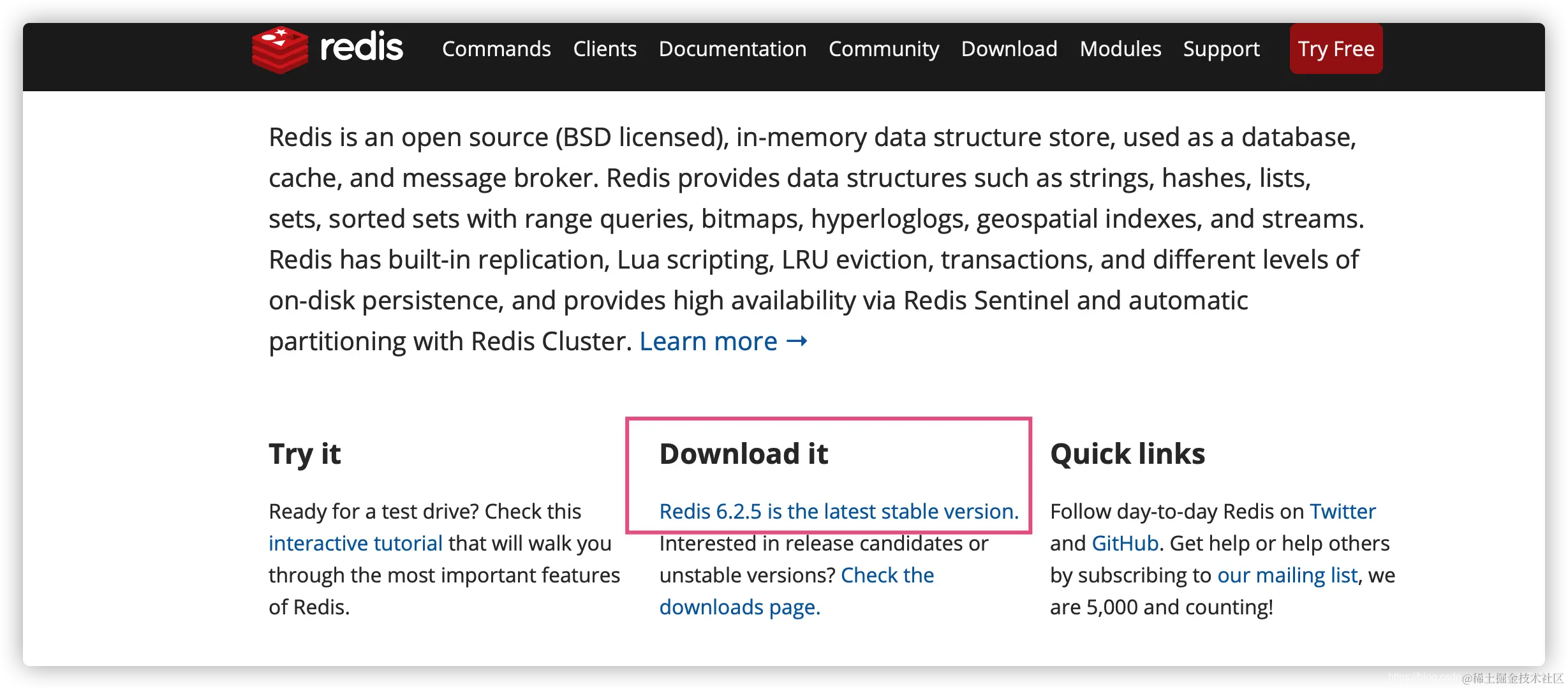Viewport: 1568px width, 689px height.
Task: Go to the Clients page
Action: [605, 49]
